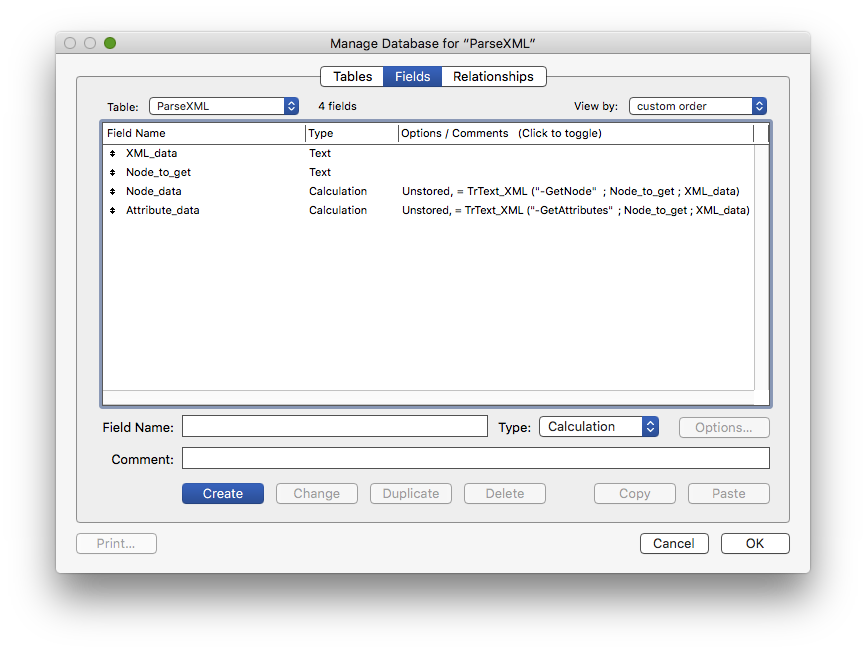Click the Comment input box
Screen dimensions: 866x653
tap(476, 458)
